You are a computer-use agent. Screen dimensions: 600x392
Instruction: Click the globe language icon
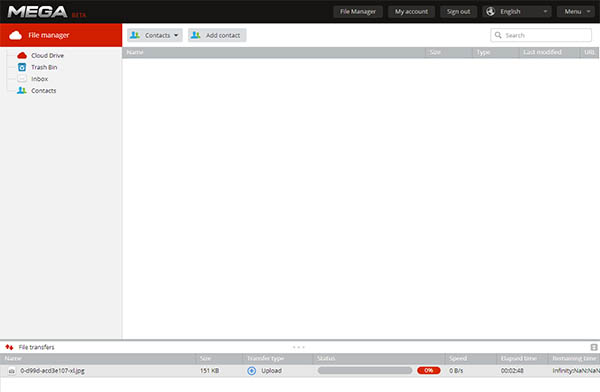491,11
